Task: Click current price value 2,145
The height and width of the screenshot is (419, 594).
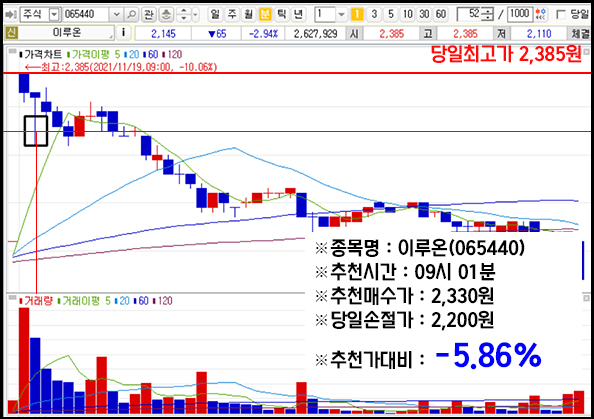Action: click(163, 34)
